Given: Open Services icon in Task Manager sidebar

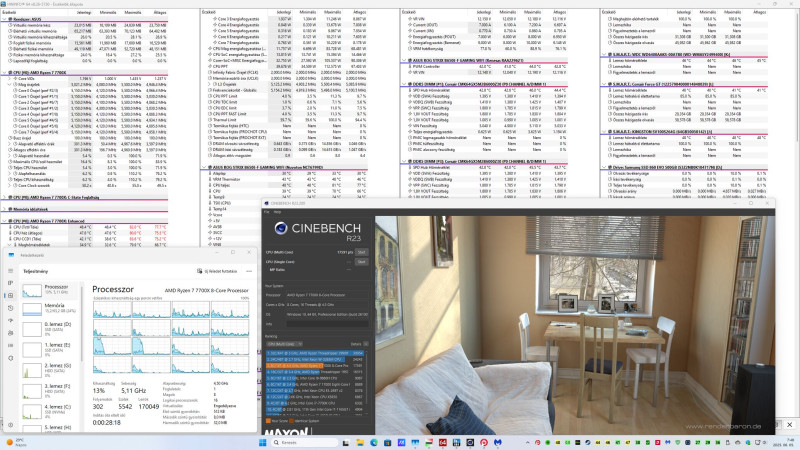Looking at the screenshot, I should (x=10, y=358).
